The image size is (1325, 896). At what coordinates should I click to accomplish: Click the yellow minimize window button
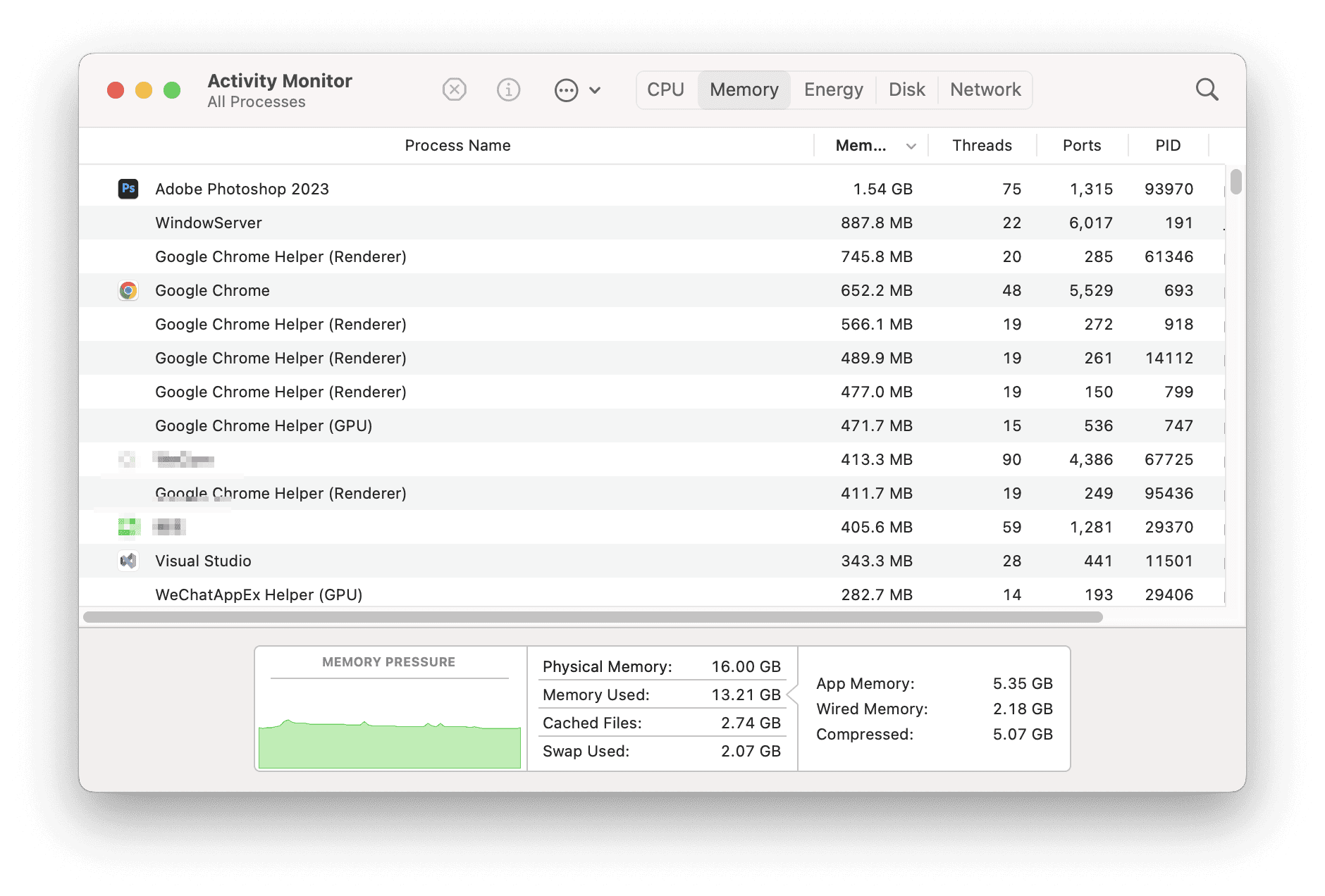(x=144, y=90)
